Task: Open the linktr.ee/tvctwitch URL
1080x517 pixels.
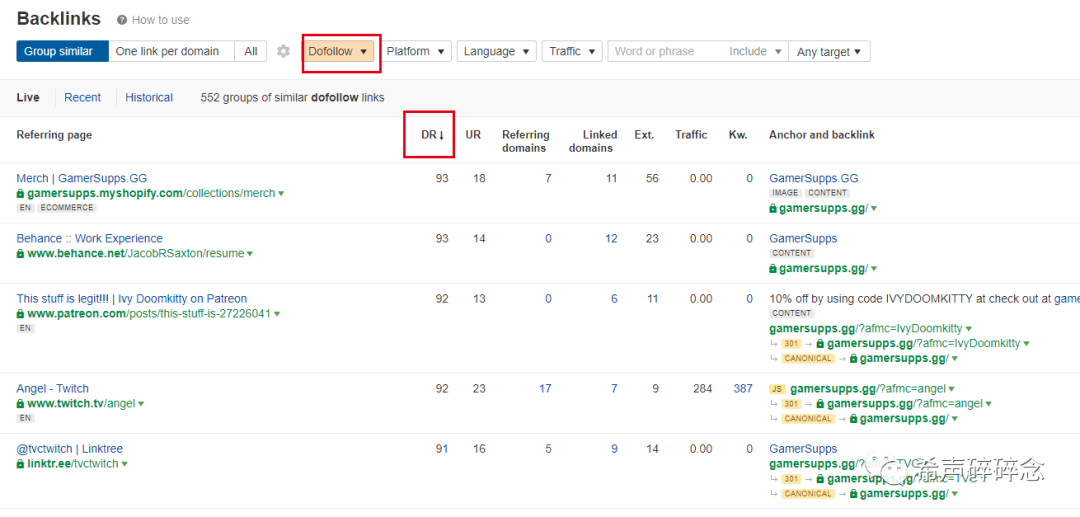Action: pos(73,464)
